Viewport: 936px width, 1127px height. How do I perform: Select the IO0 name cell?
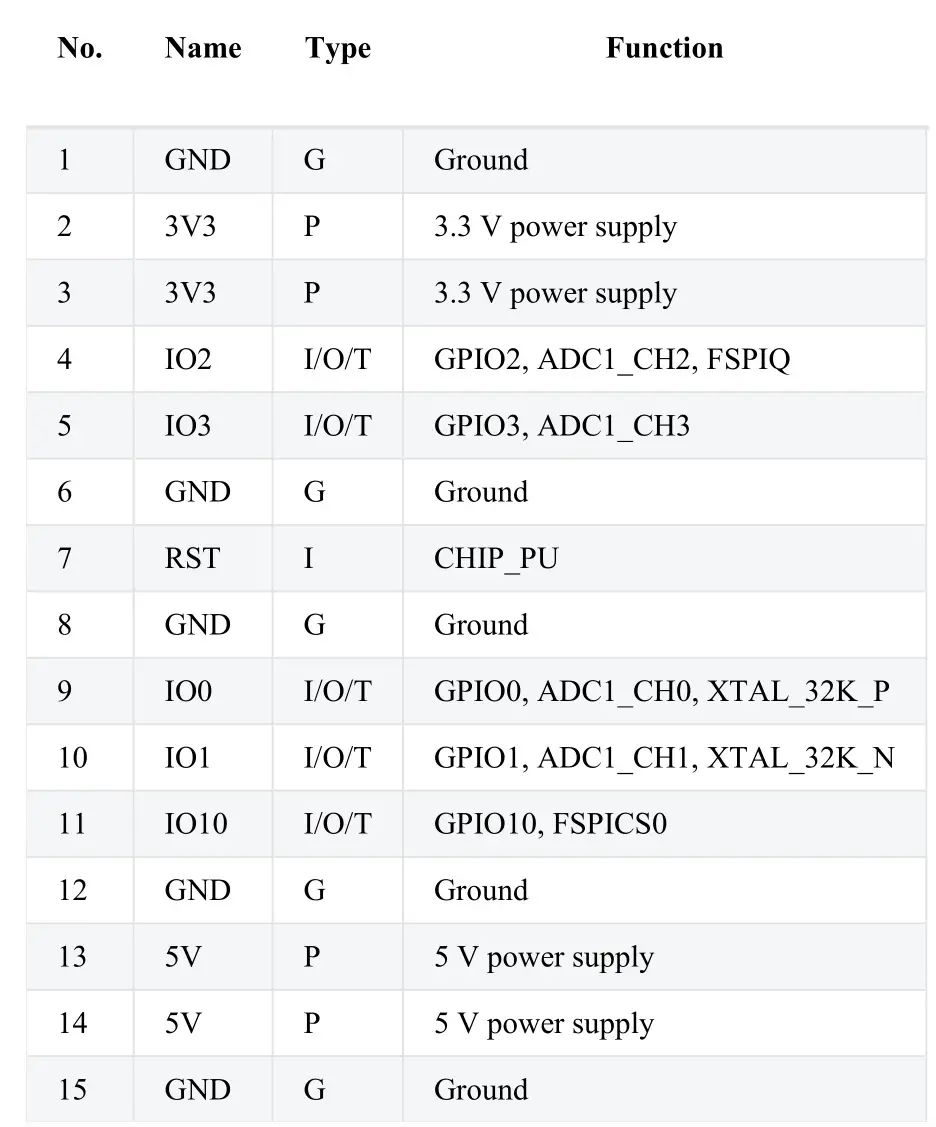click(188, 691)
